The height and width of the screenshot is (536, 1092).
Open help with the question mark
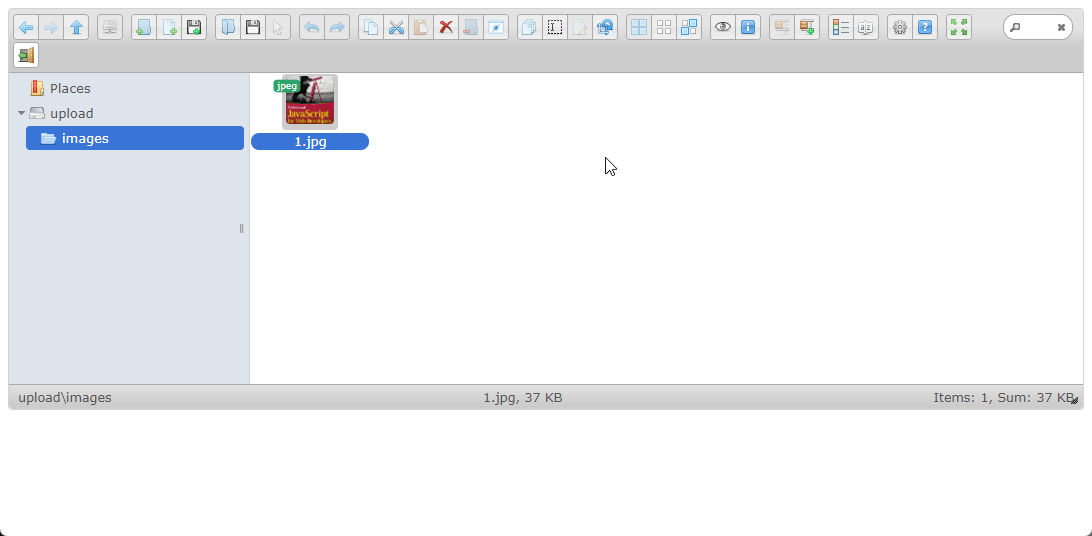click(925, 27)
